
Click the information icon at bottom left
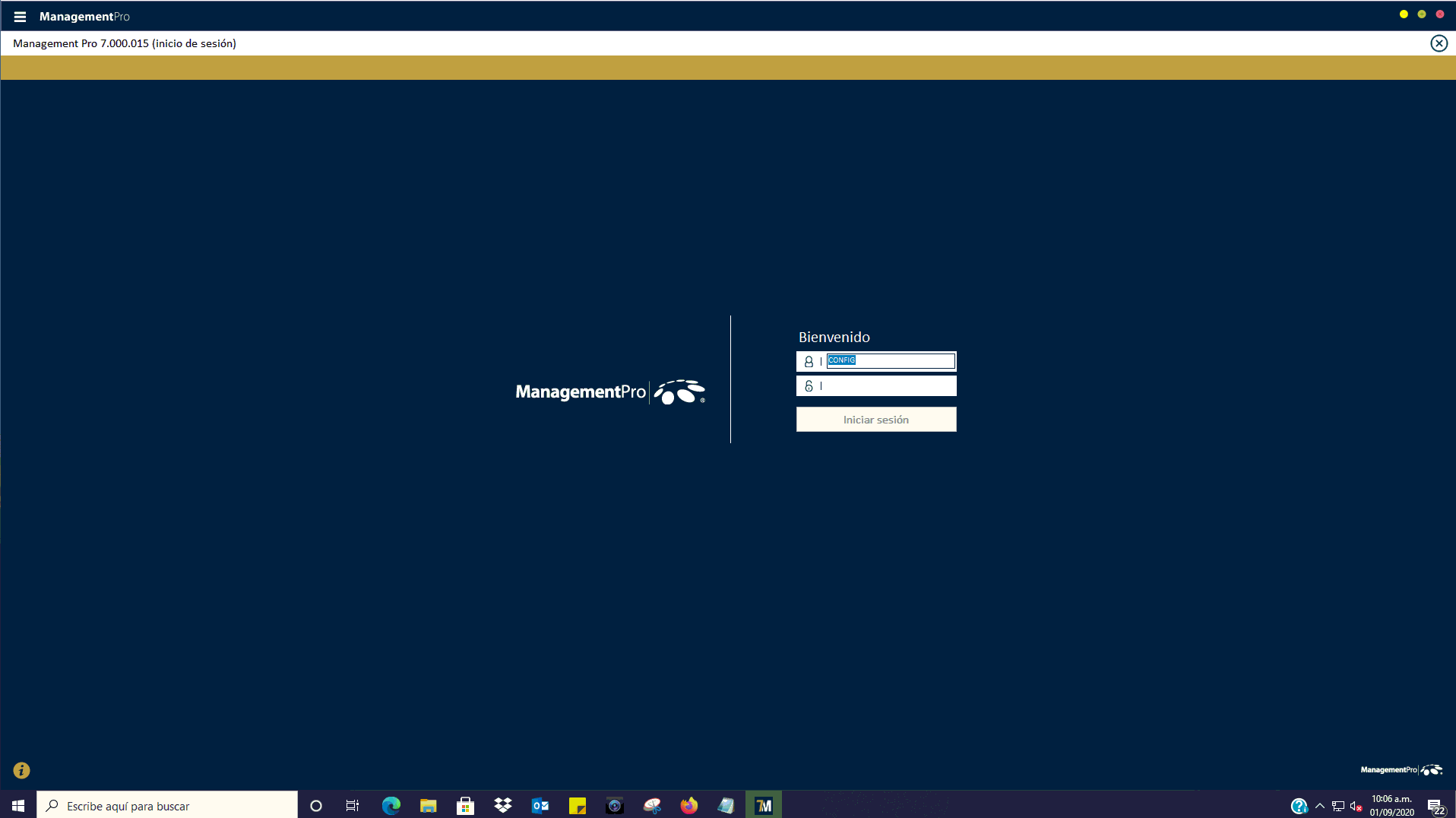point(21,770)
